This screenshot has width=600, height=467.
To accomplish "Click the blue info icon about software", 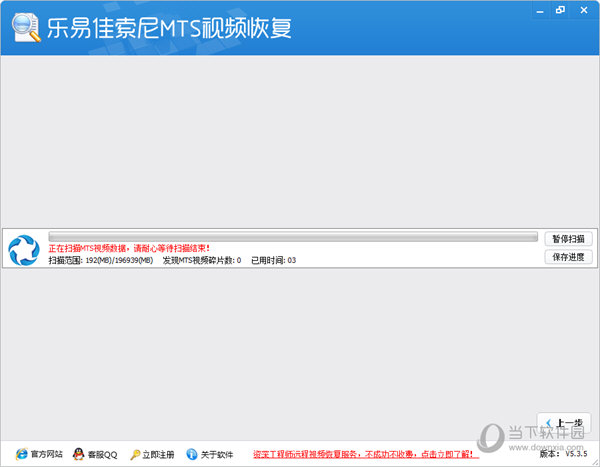I will [x=192, y=454].
